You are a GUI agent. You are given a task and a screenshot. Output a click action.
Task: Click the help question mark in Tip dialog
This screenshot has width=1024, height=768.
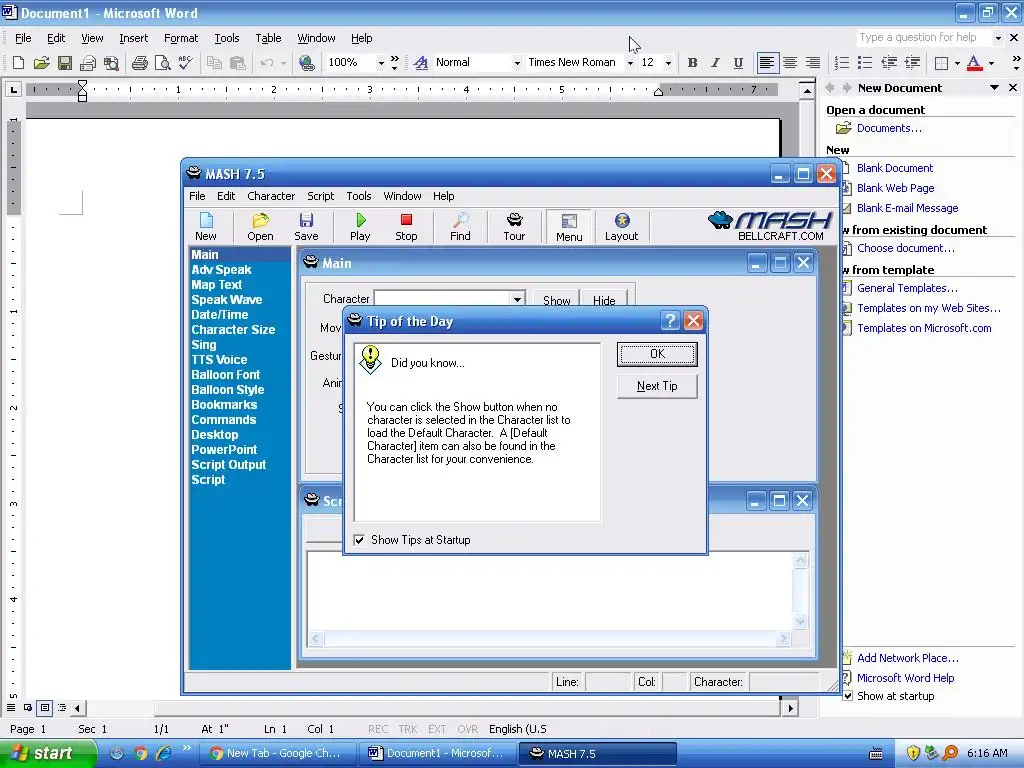[x=669, y=321]
